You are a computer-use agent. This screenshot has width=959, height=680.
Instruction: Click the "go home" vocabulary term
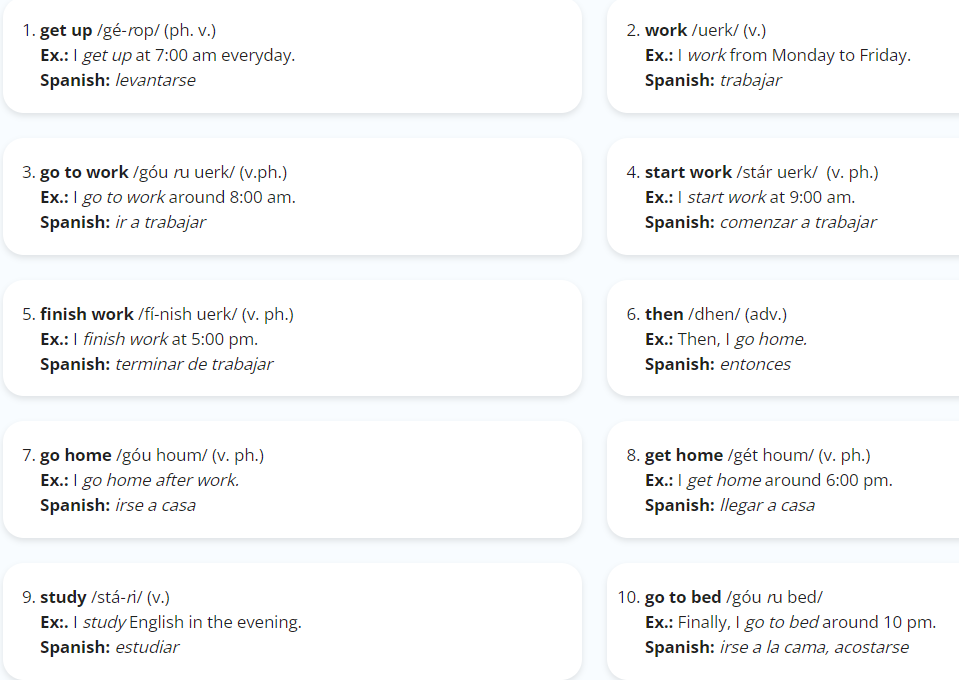pyautogui.click(x=75, y=456)
